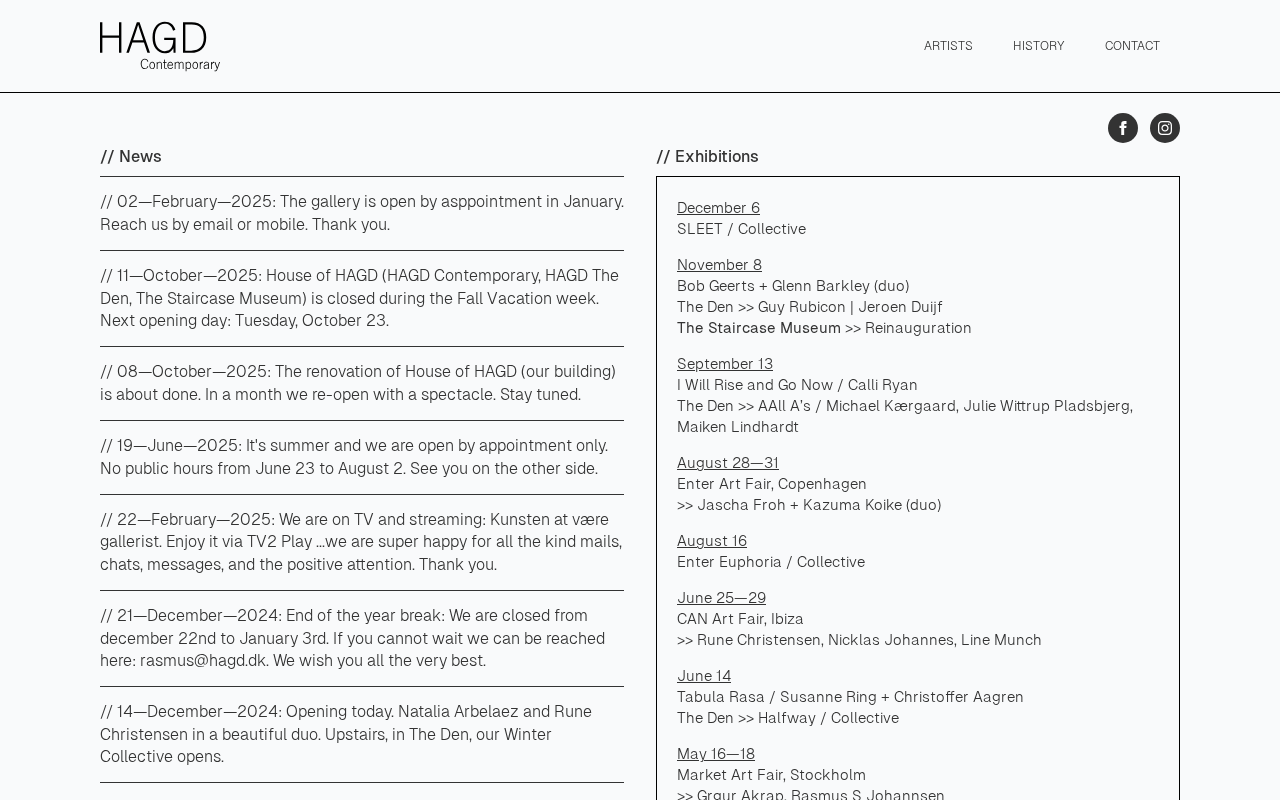1280x800 pixels.
Task: Click the 02—February—2025 news entry
Action: point(361,213)
